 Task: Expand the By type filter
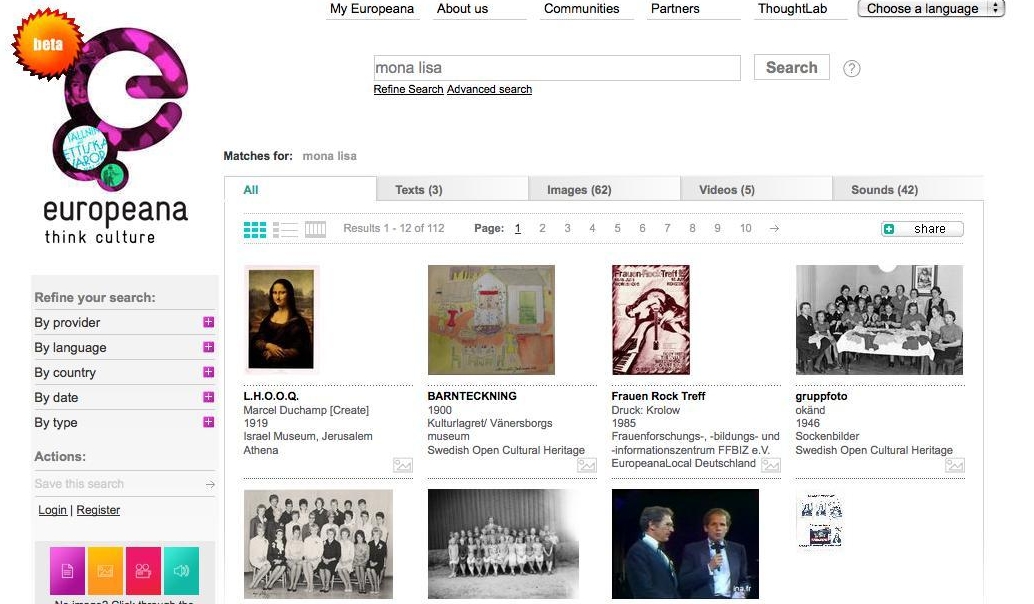208,422
